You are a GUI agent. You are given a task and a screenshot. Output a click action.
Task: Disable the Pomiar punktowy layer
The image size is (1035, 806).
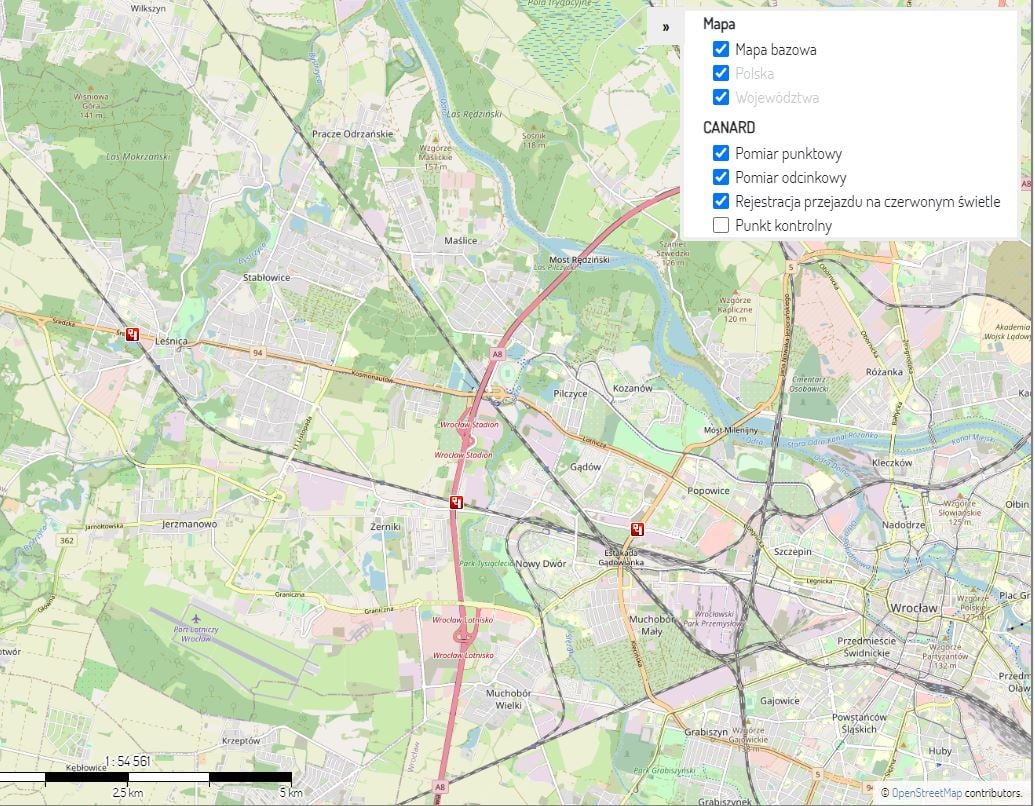(721, 154)
